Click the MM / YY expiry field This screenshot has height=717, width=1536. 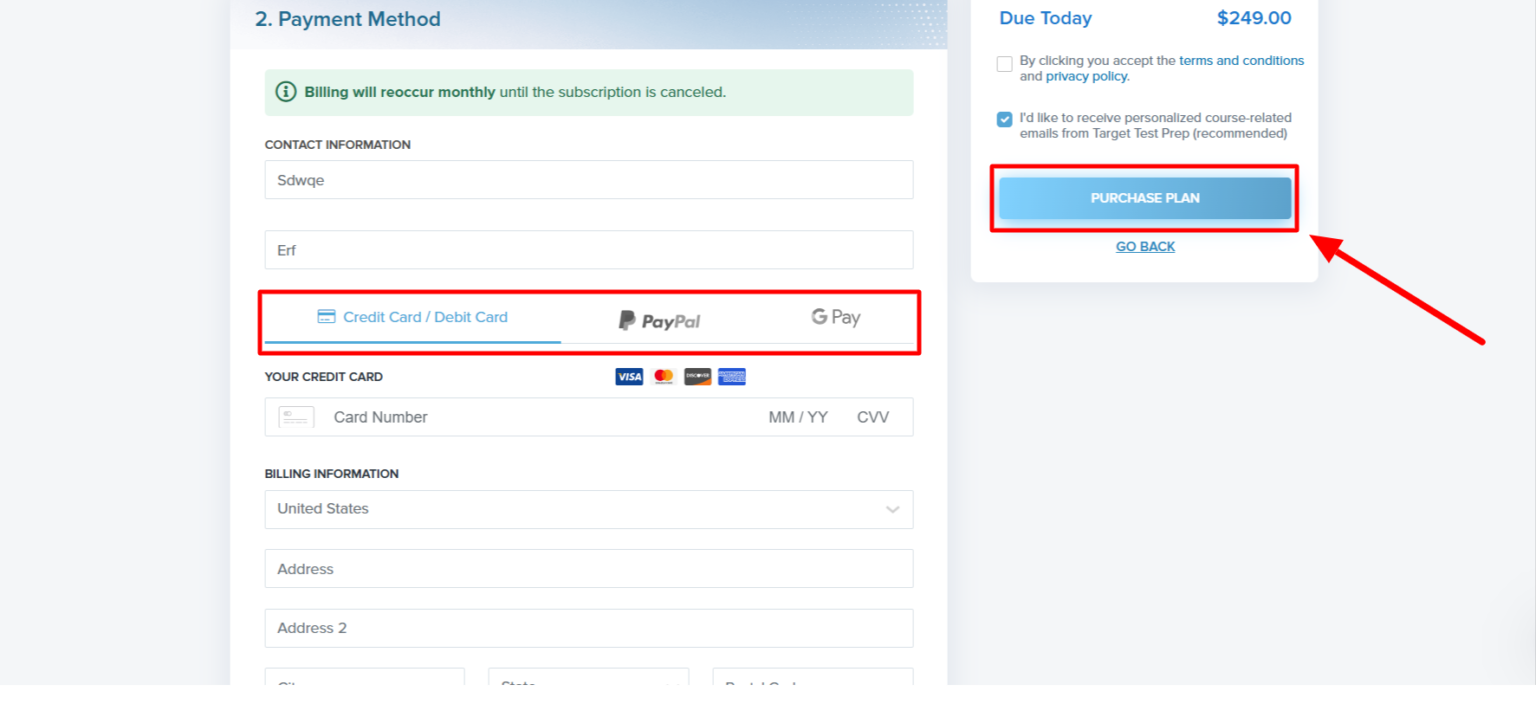coord(798,417)
